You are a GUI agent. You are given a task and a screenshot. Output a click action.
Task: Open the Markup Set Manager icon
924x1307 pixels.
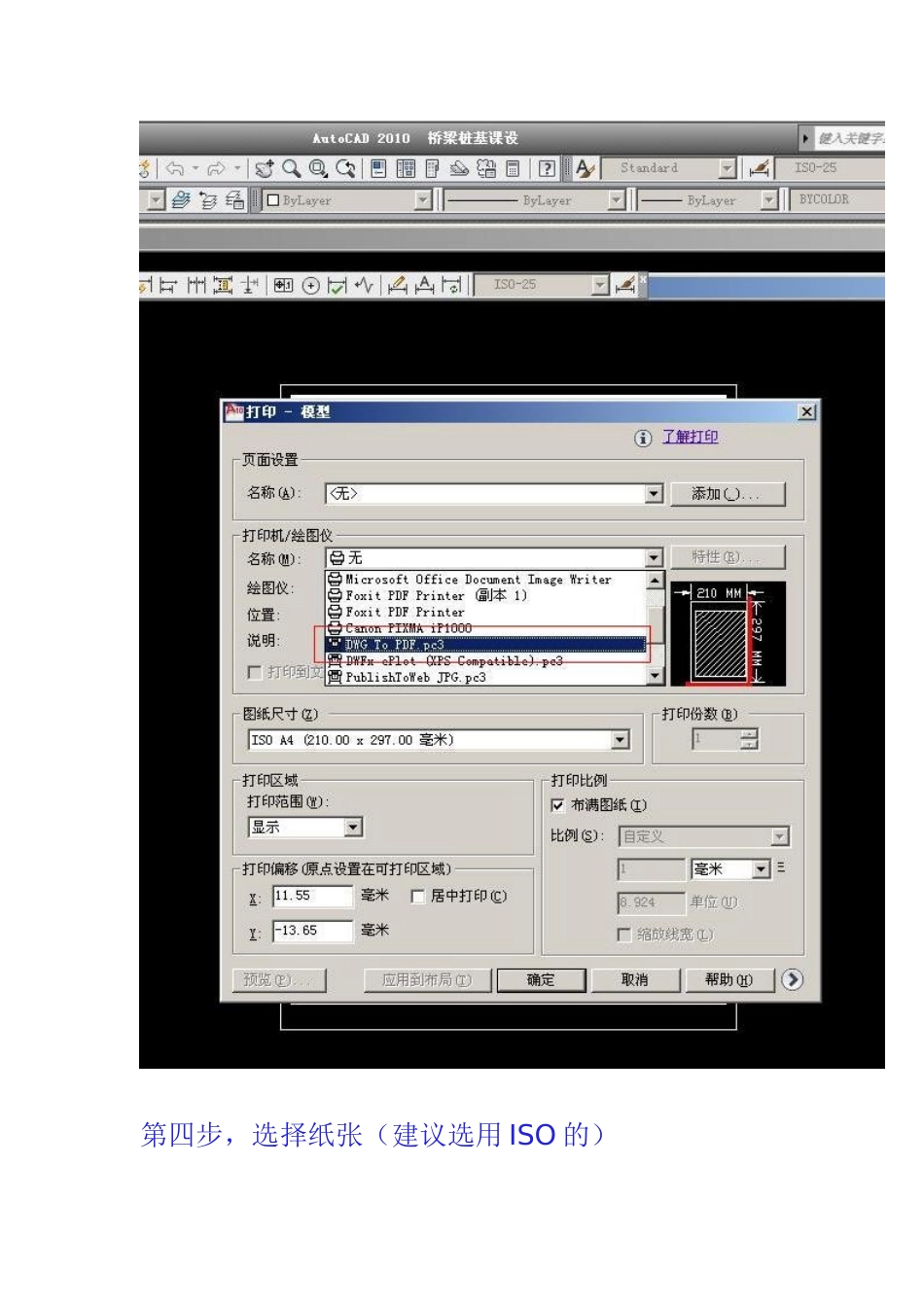coord(486,168)
